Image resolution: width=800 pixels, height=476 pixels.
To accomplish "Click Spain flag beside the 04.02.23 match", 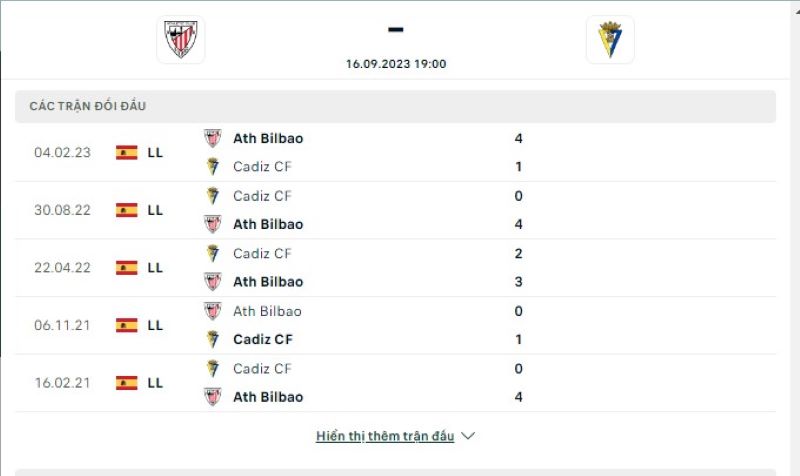I will click(126, 153).
